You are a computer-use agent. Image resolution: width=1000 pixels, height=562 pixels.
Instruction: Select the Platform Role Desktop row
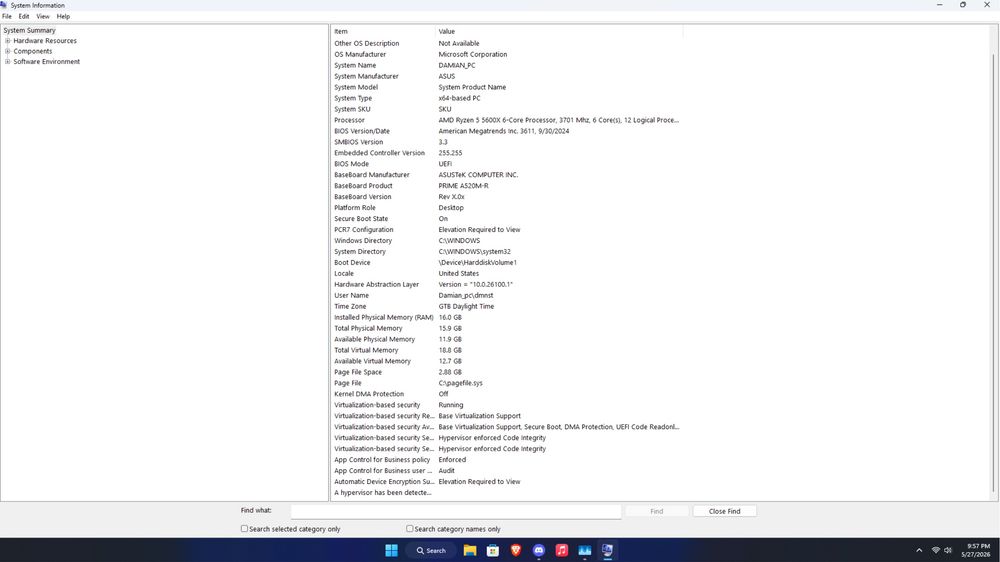pos(507,207)
